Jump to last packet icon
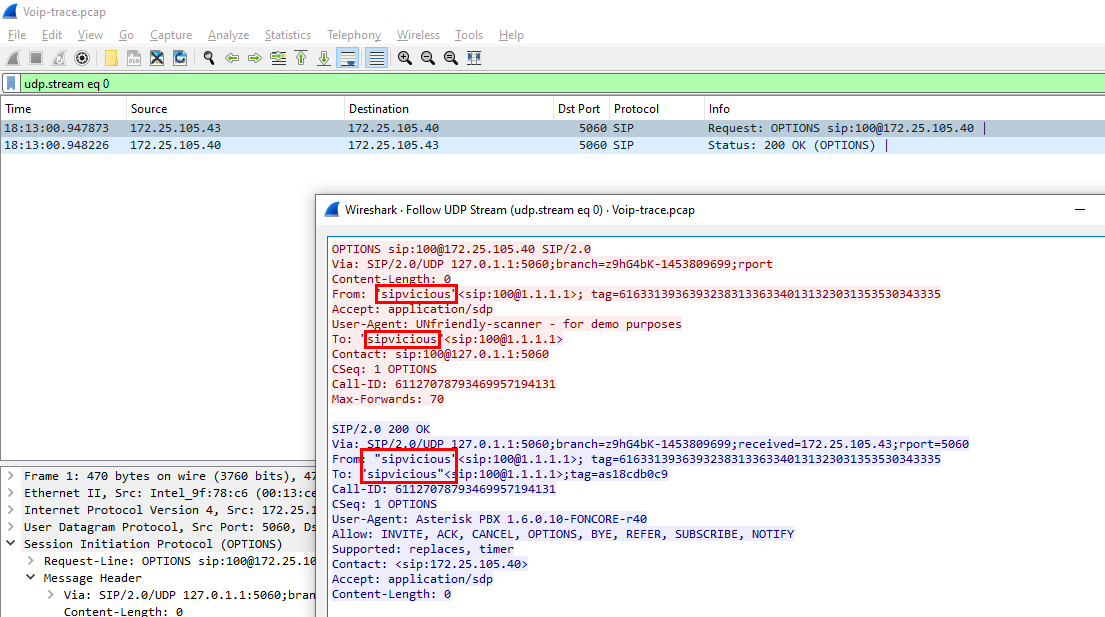 click(323, 58)
